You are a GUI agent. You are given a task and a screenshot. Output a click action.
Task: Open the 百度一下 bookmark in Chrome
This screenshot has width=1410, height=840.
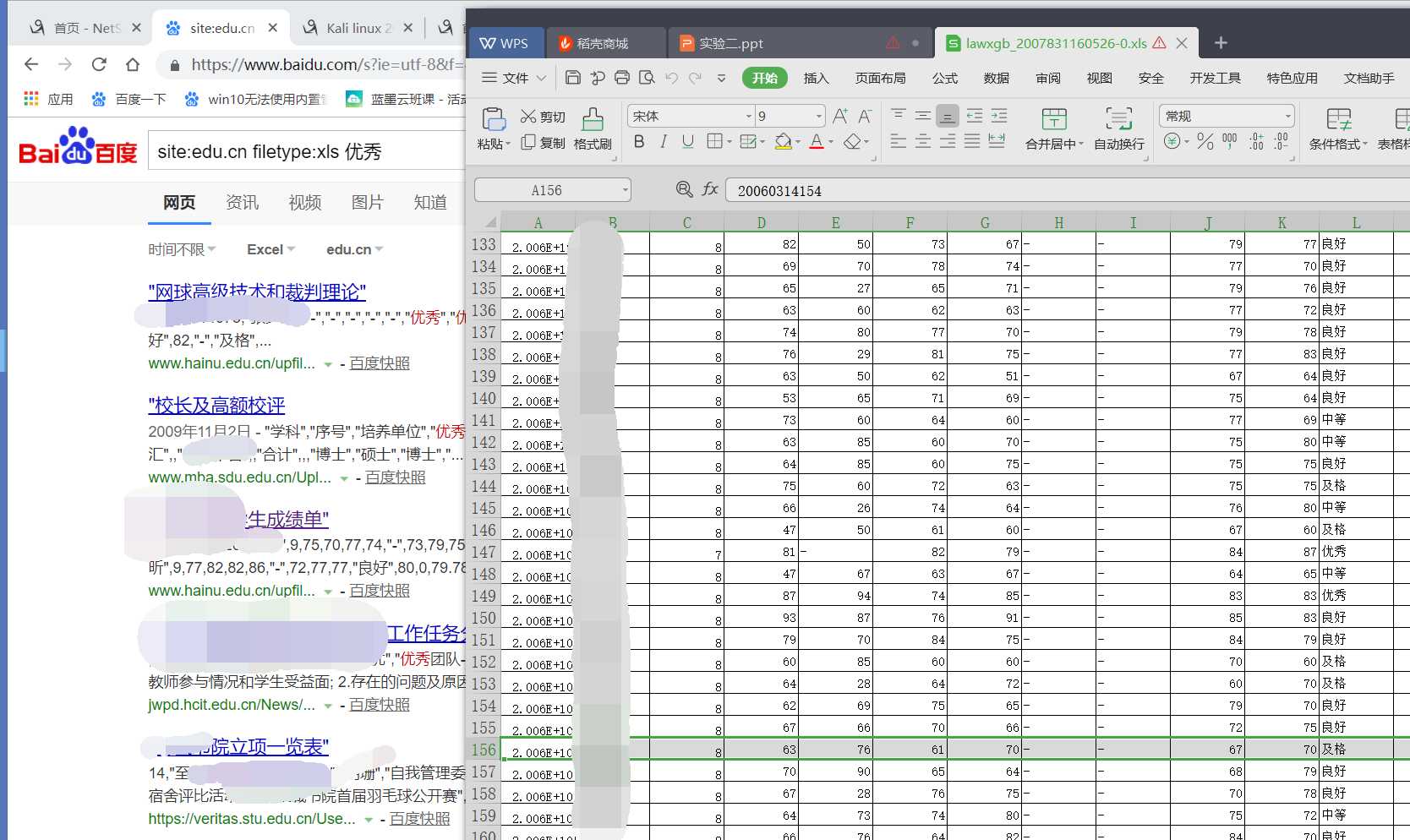coord(128,99)
